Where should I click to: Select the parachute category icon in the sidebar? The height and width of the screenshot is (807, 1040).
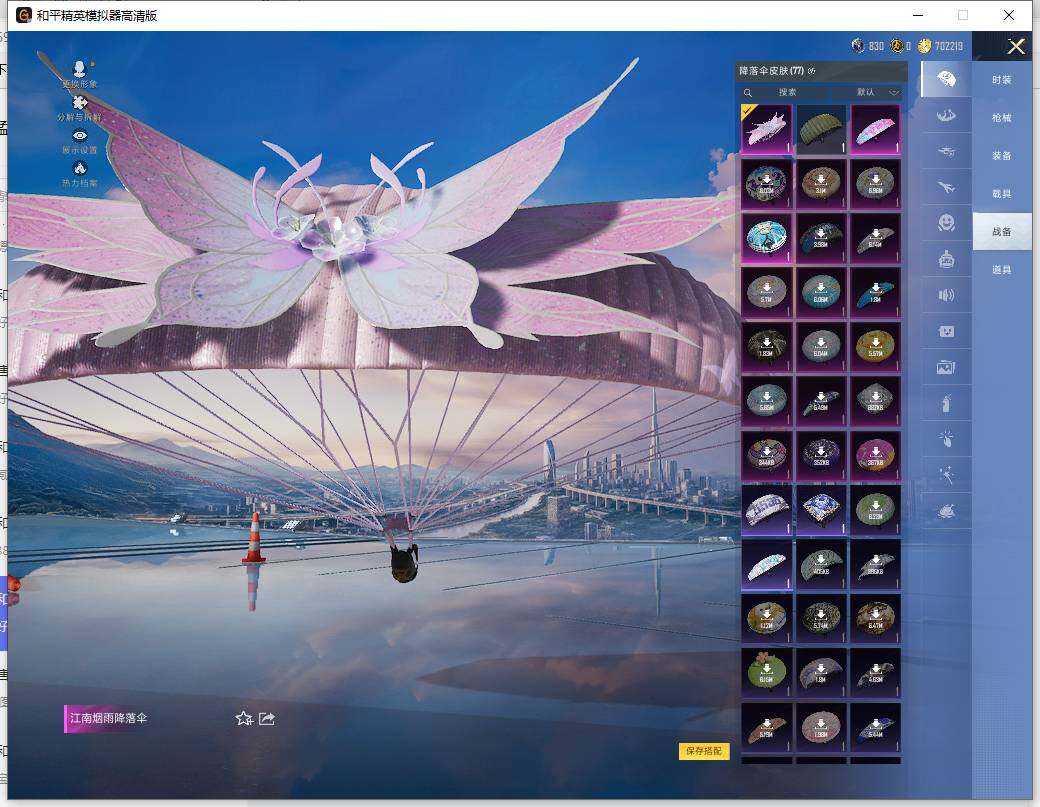click(946, 80)
